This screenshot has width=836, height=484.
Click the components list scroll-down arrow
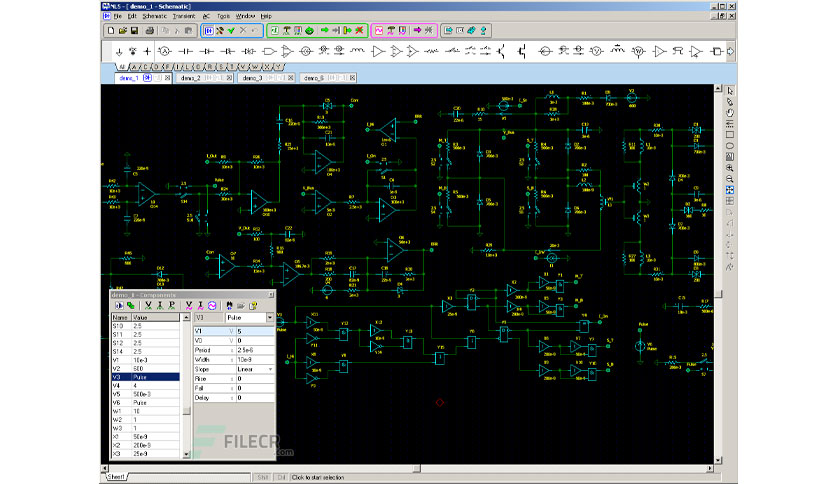pyautogui.click(x=186, y=455)
